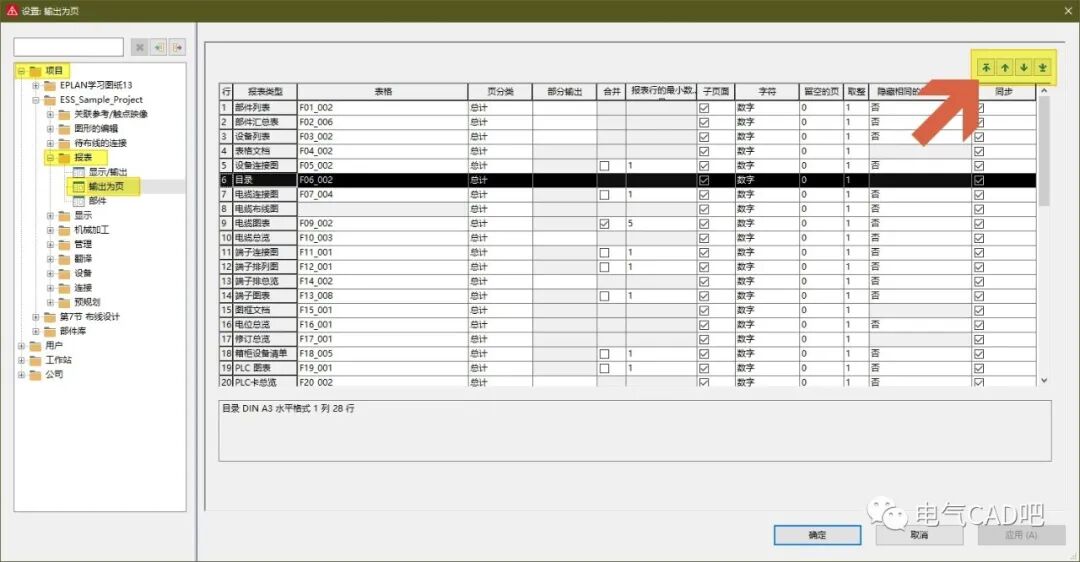
Task: Click the 子页面 column header
Action: click(716, 92)
